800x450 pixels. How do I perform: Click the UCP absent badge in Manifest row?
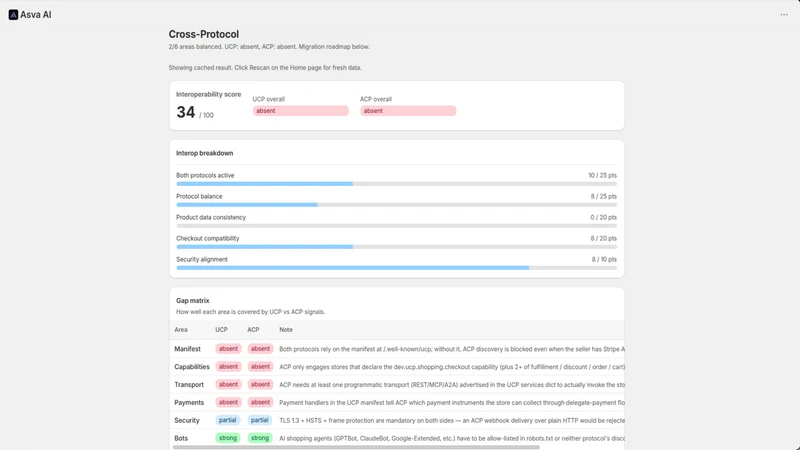point(228,349)
